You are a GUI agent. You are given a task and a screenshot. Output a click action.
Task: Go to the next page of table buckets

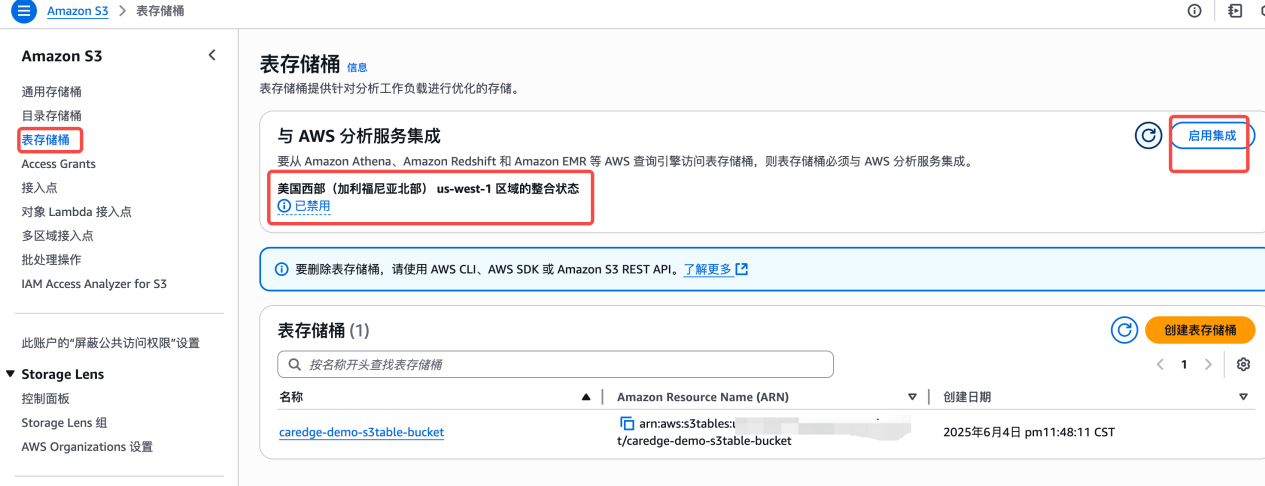point(1208,364)
